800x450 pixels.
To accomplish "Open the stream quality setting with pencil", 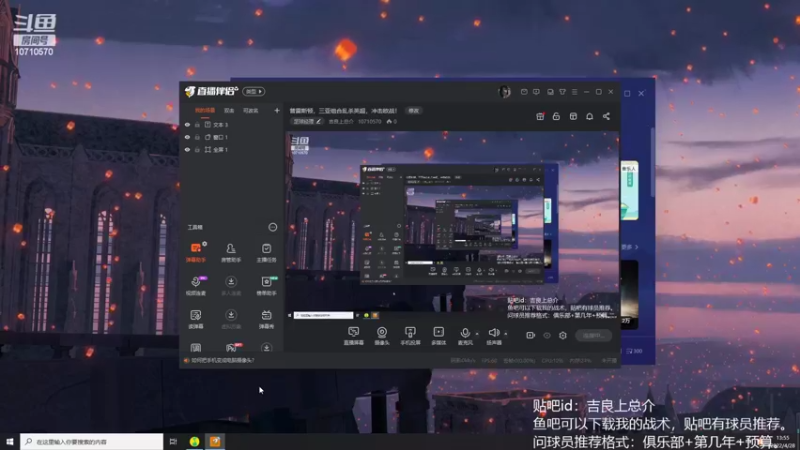I will pyautogui.click(x=307, y=121).
